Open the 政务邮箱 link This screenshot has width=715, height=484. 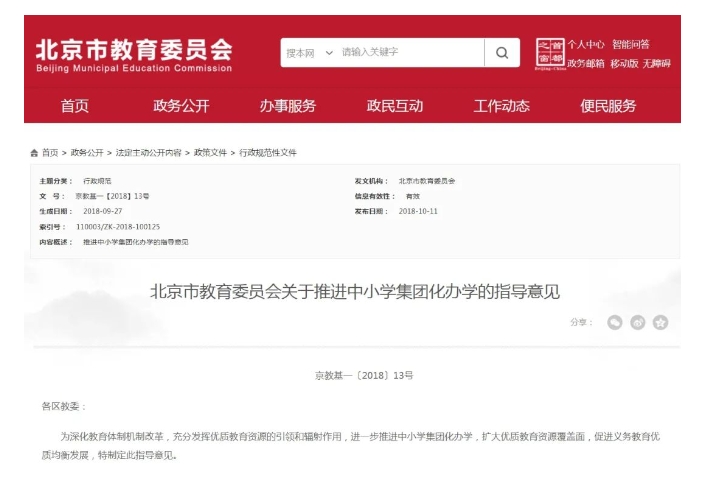[586, 63]
